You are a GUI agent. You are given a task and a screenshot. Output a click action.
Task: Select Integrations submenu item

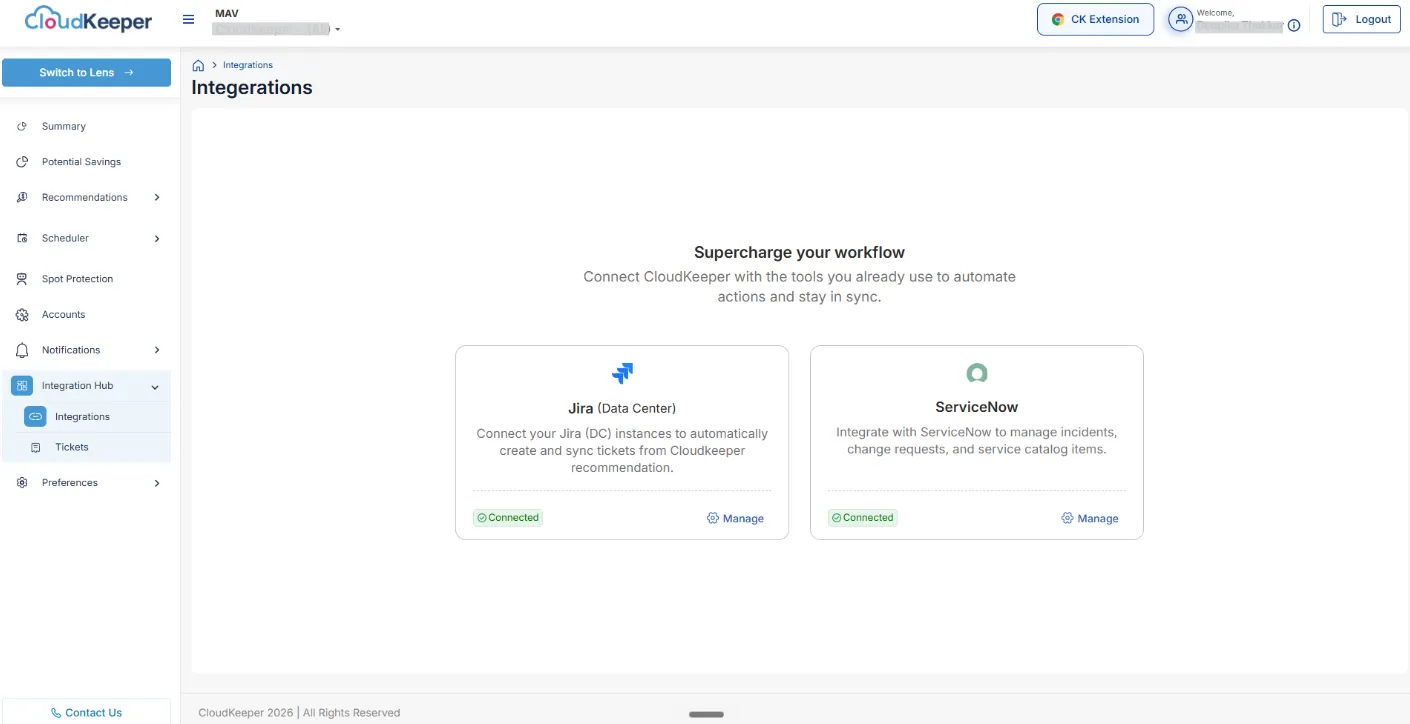[x=82, y=417]
